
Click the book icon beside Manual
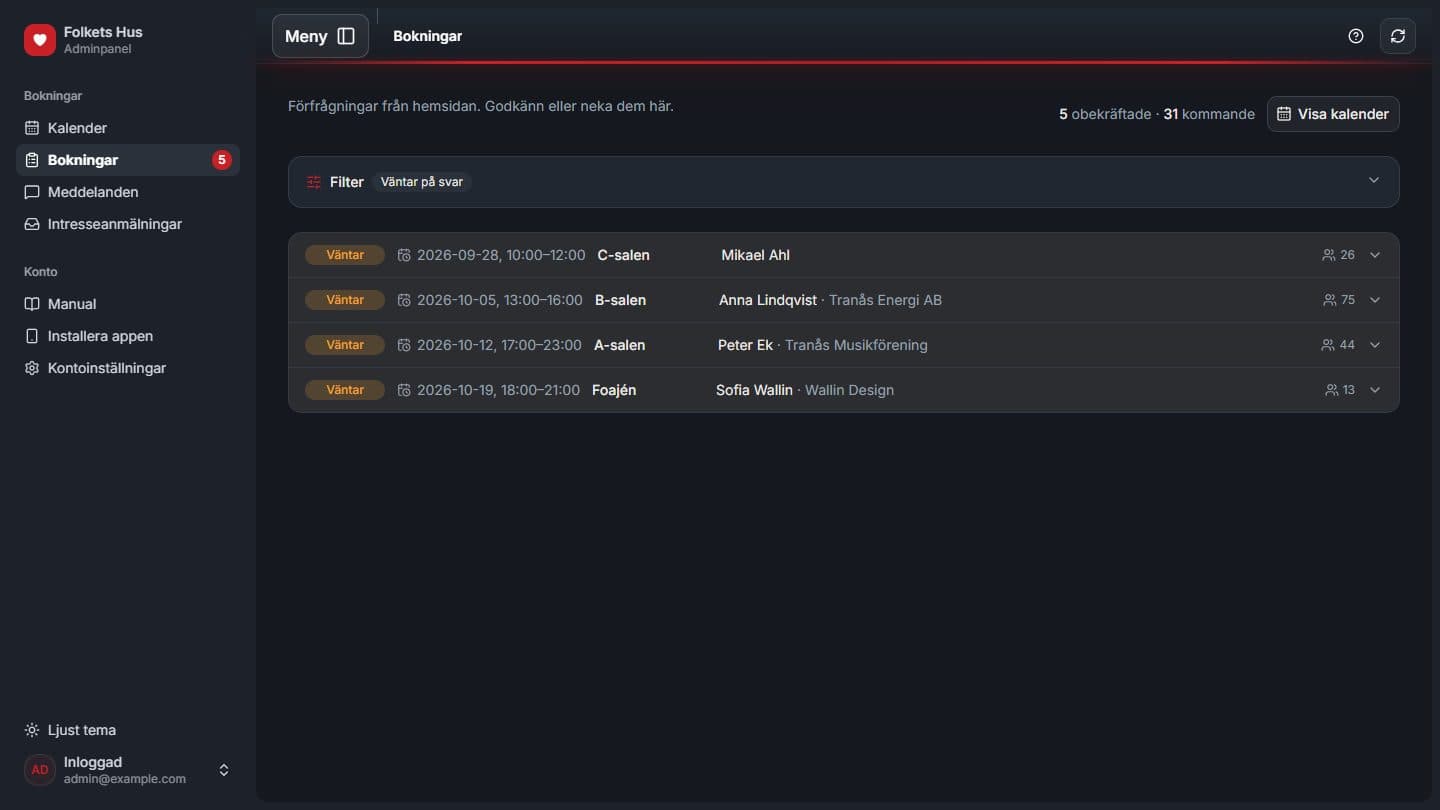pos(32,304)
